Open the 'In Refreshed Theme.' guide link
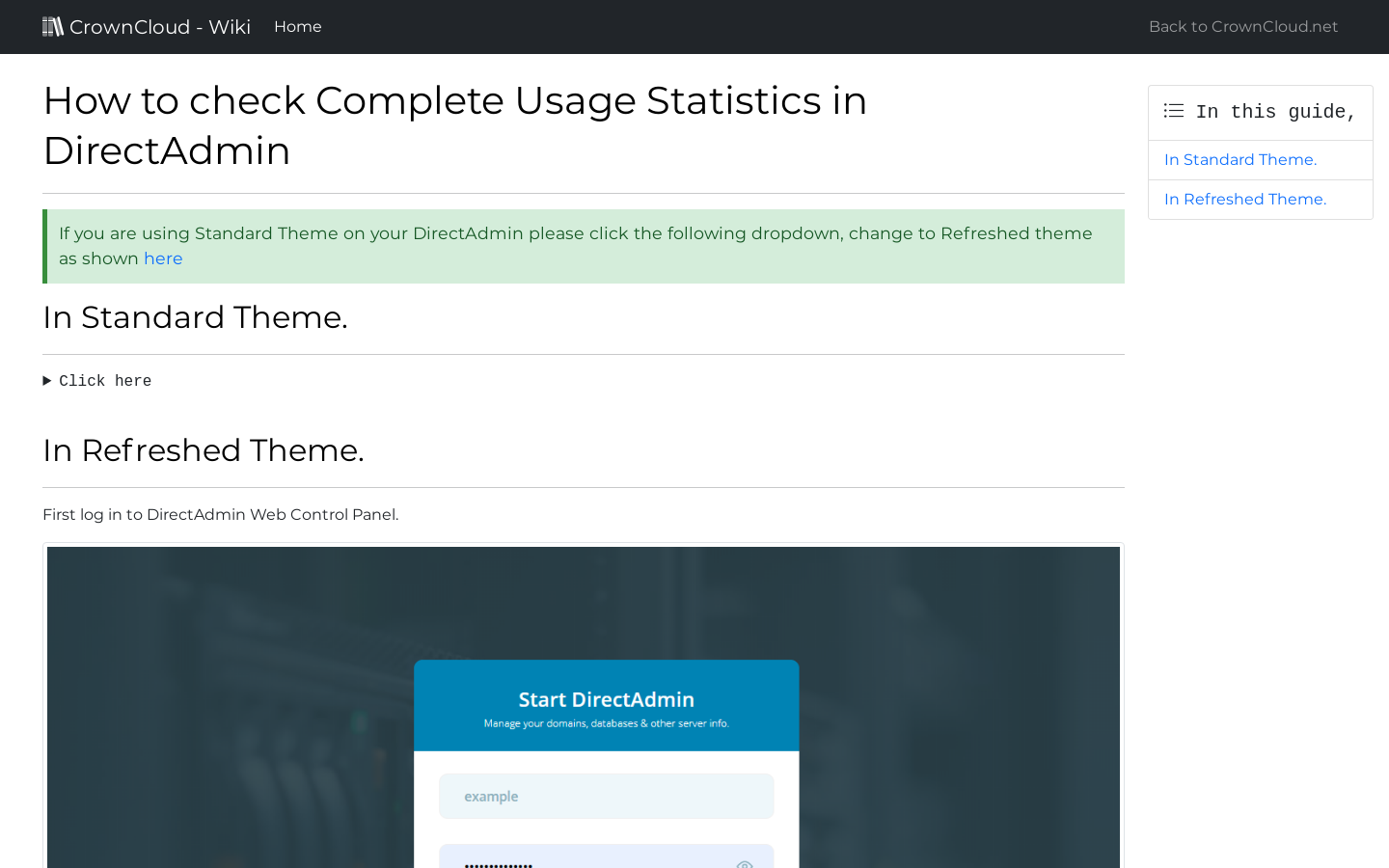Viewport: 1389px width, 868px height. coord(1244,199)
